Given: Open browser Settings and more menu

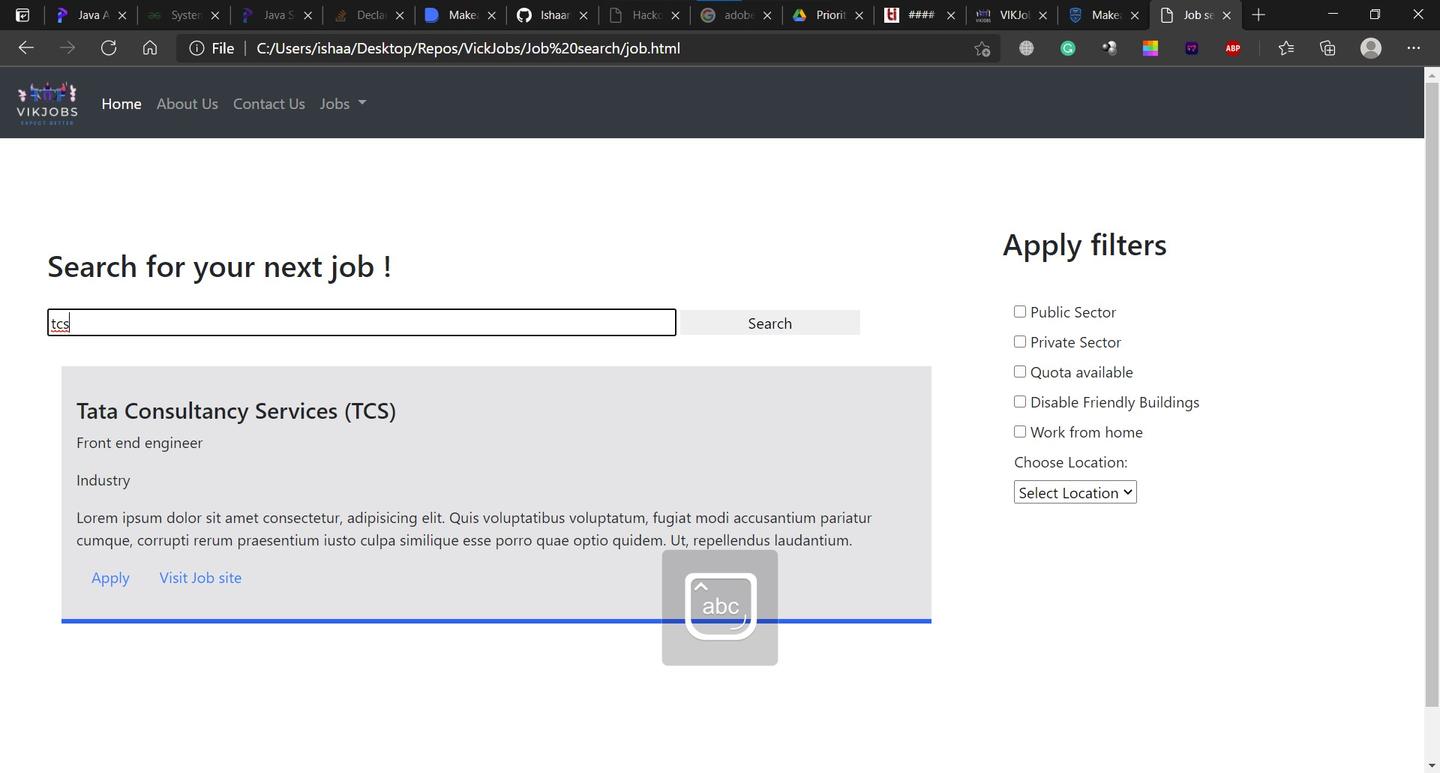Looking at the screenshot, I should [x=1413, y=48].
